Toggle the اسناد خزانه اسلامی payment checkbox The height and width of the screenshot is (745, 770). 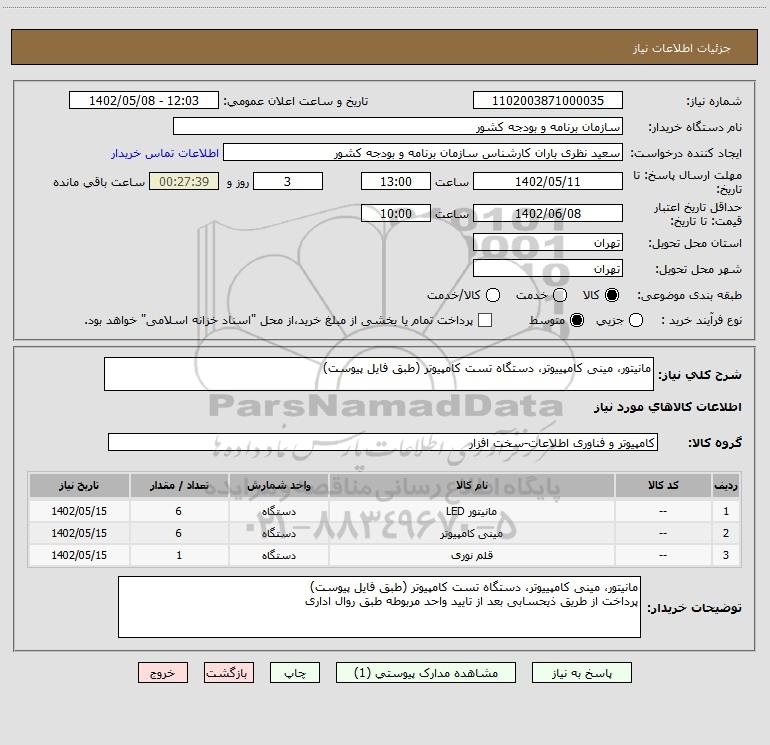tap(485, 320)
